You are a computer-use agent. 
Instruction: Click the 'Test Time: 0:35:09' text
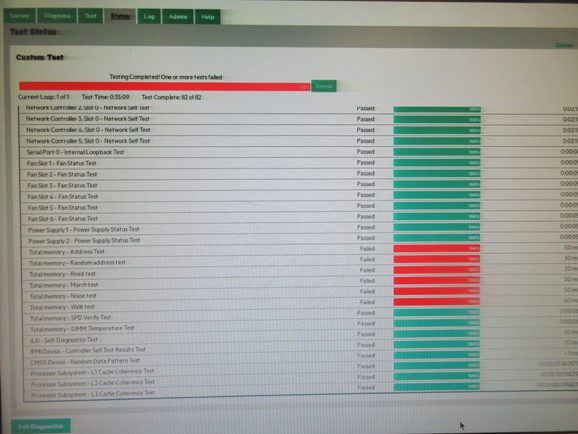pyautogui.click(x=105, y=97)
